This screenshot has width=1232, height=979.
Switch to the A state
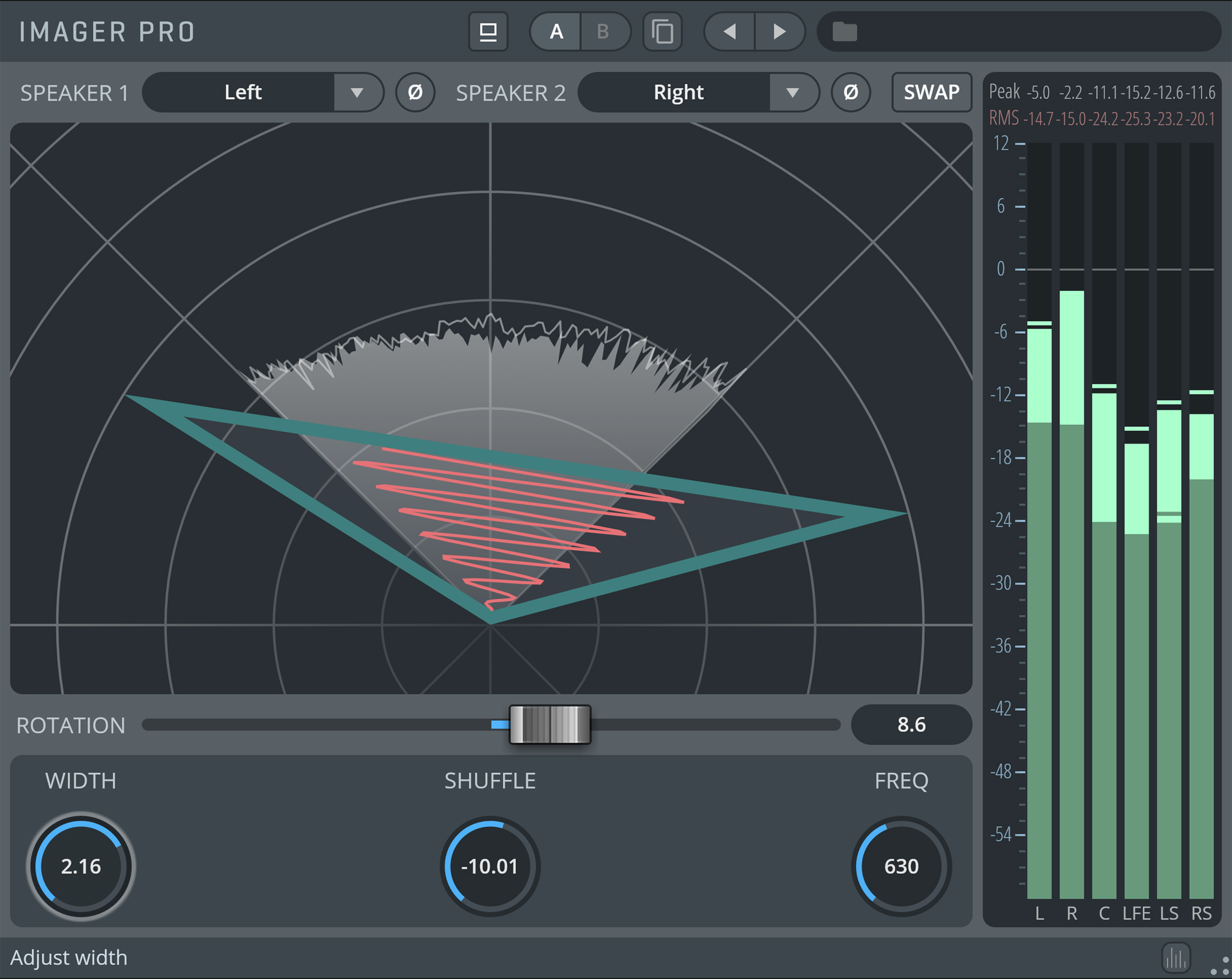556,31
